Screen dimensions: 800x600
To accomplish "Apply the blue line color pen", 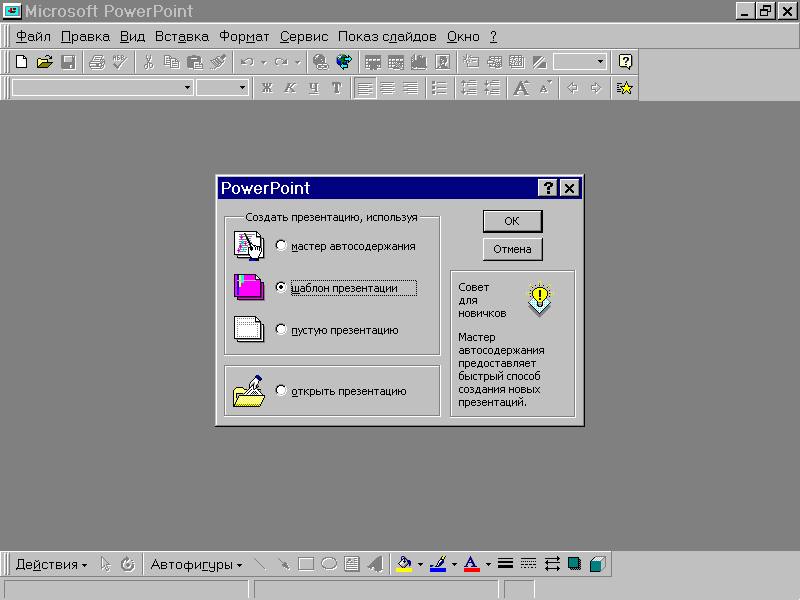I will point(438,564).
